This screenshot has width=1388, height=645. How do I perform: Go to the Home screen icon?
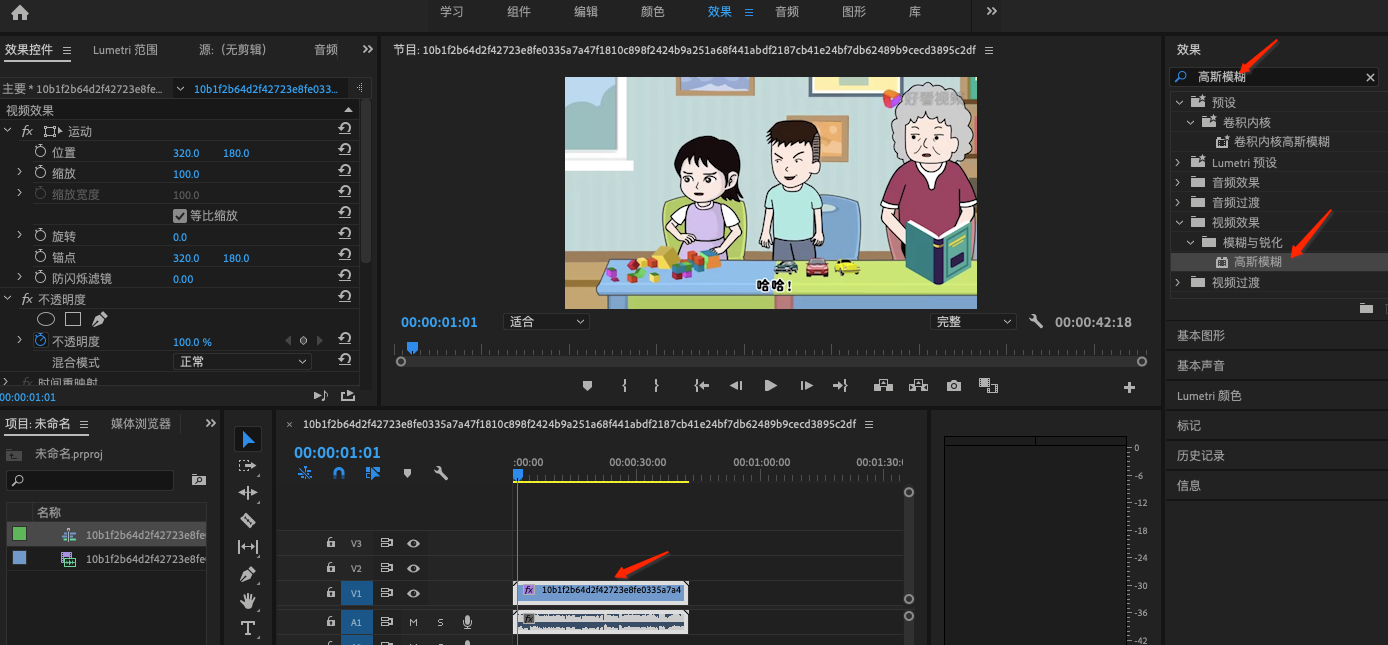20,12
